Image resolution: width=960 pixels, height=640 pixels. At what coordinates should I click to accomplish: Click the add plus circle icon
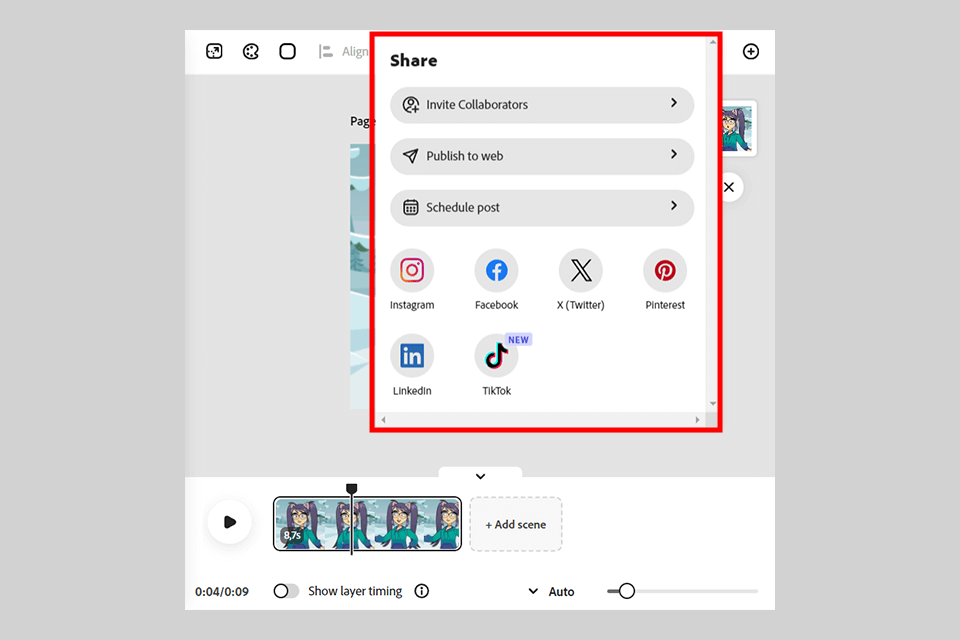pyautogui.click(x=751, y=51)
